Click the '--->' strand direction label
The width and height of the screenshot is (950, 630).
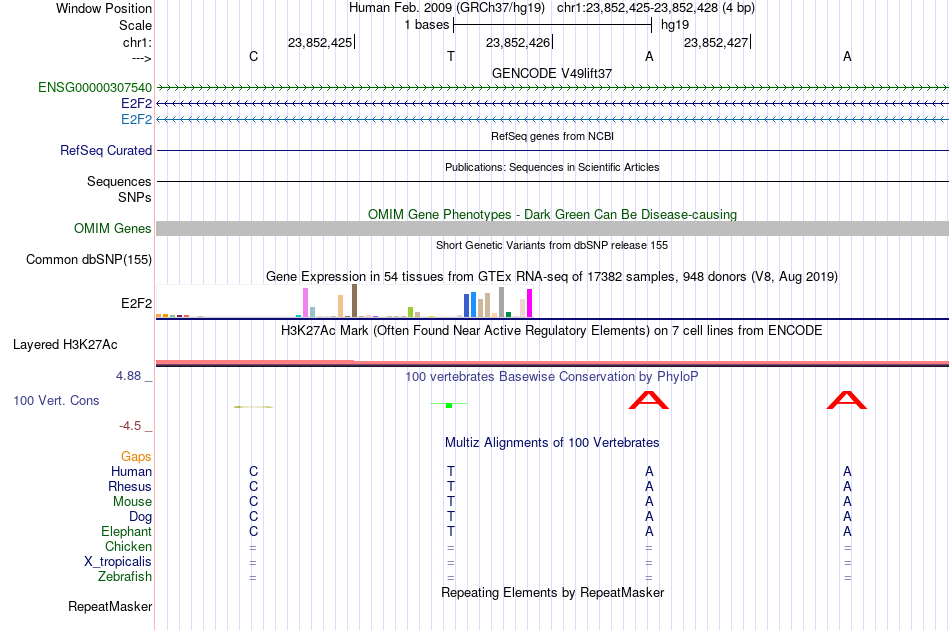pos(142,58)
